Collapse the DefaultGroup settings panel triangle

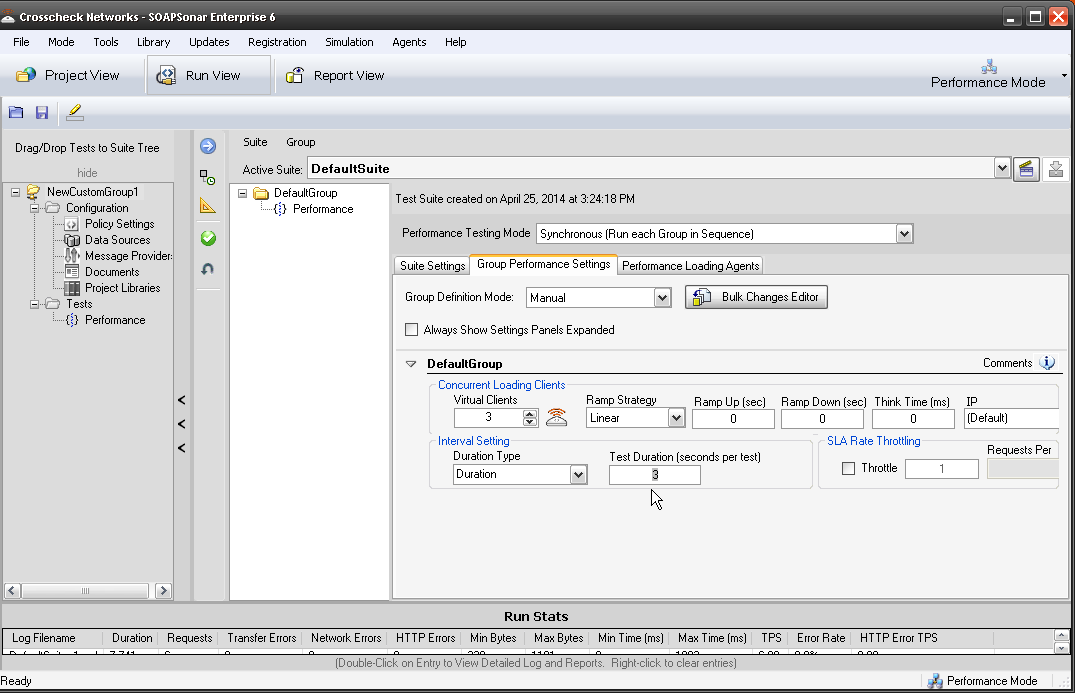[x=411, y=364]
